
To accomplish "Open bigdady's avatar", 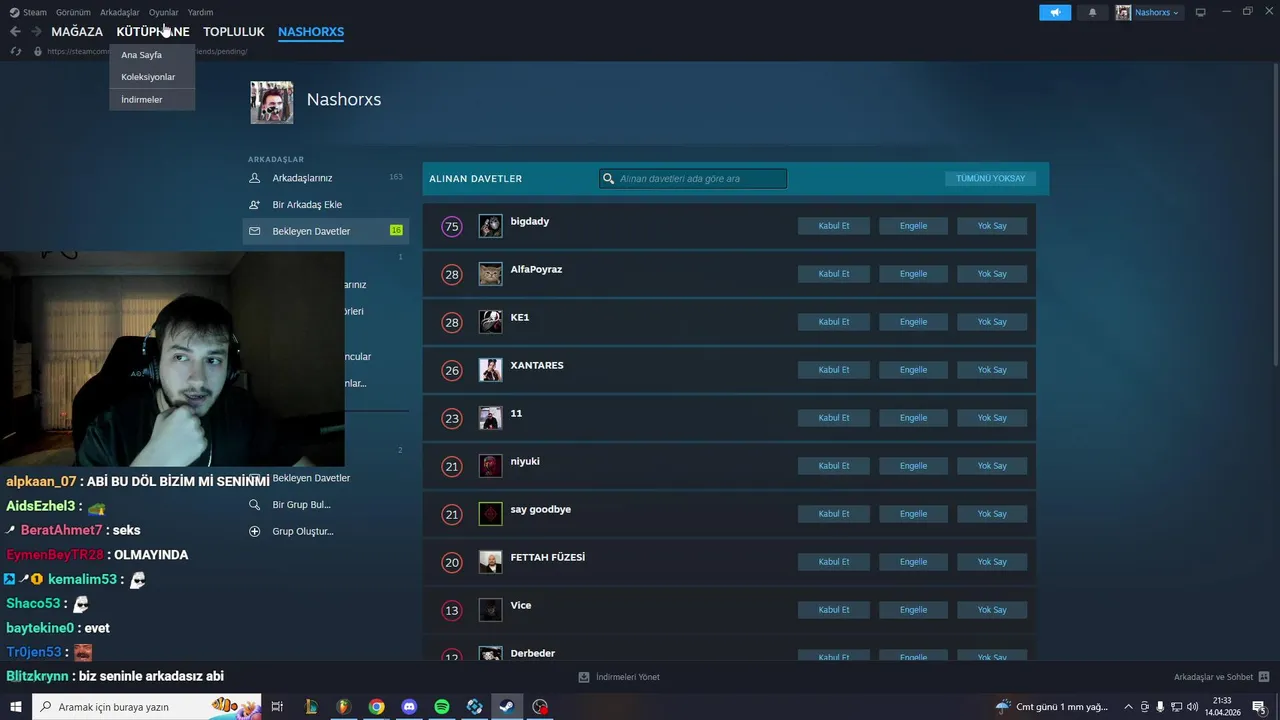I will [x=490, y=226].
